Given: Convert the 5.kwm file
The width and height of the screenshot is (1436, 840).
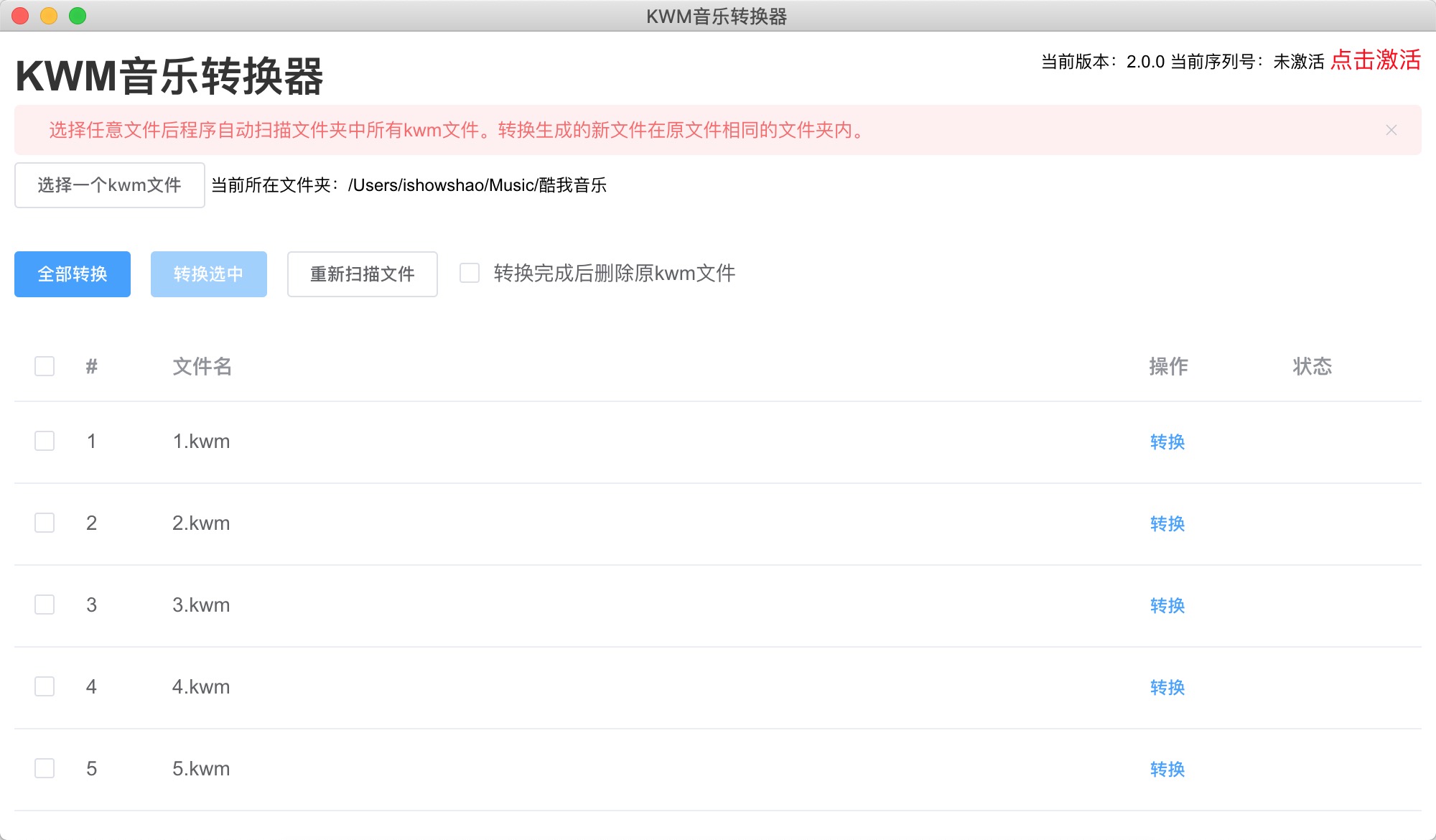Looking at the screenshot, I should 1167,769.
